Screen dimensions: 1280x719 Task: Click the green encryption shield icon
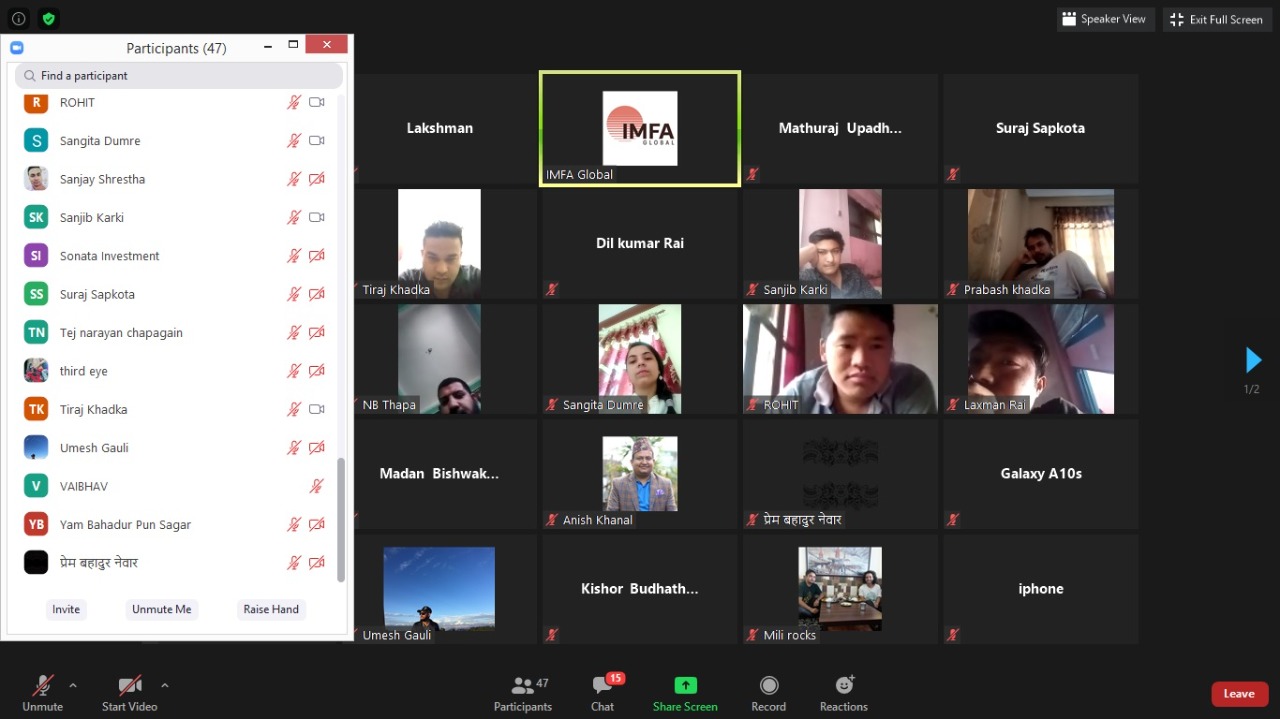[49, 18]
